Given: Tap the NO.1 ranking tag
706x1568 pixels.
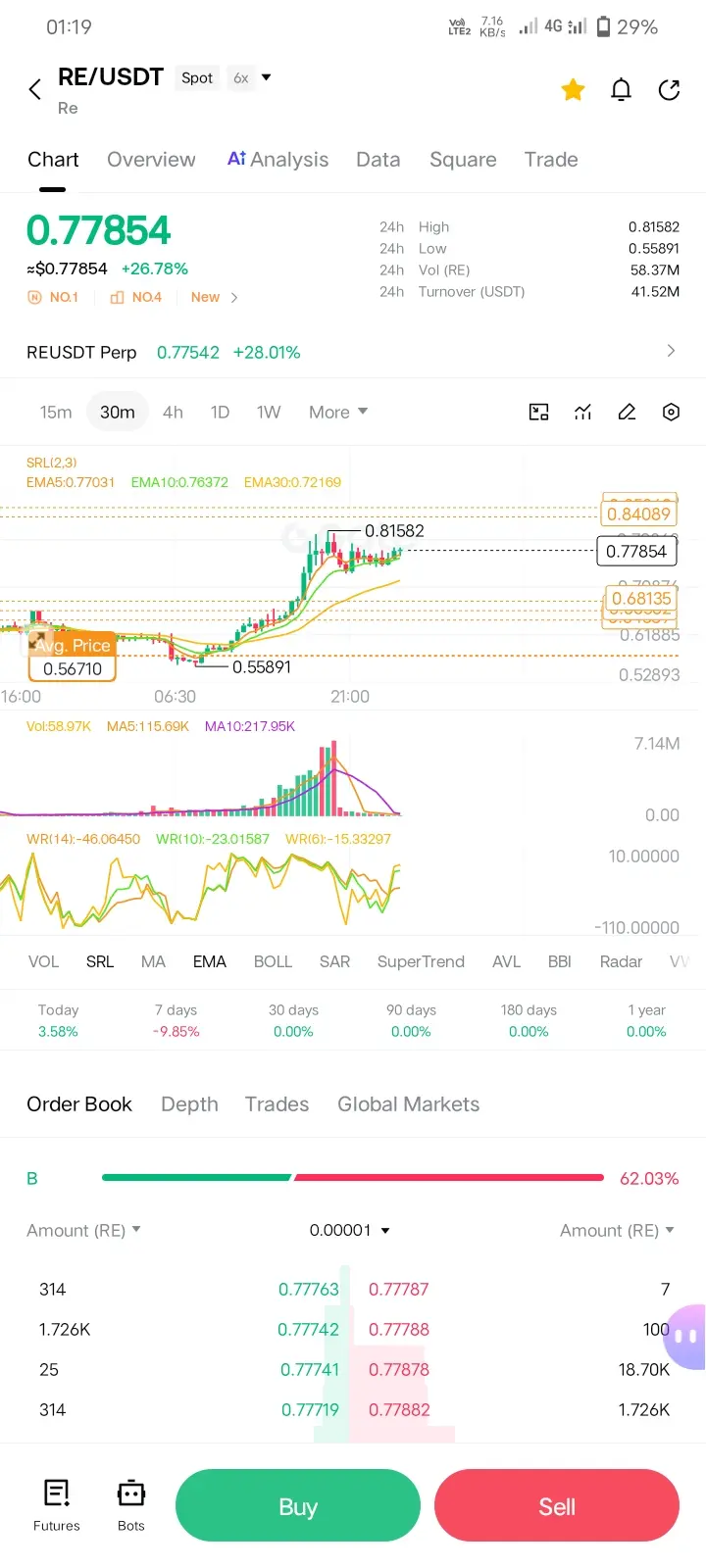Looking at the screenshot, I should point(54,297).
